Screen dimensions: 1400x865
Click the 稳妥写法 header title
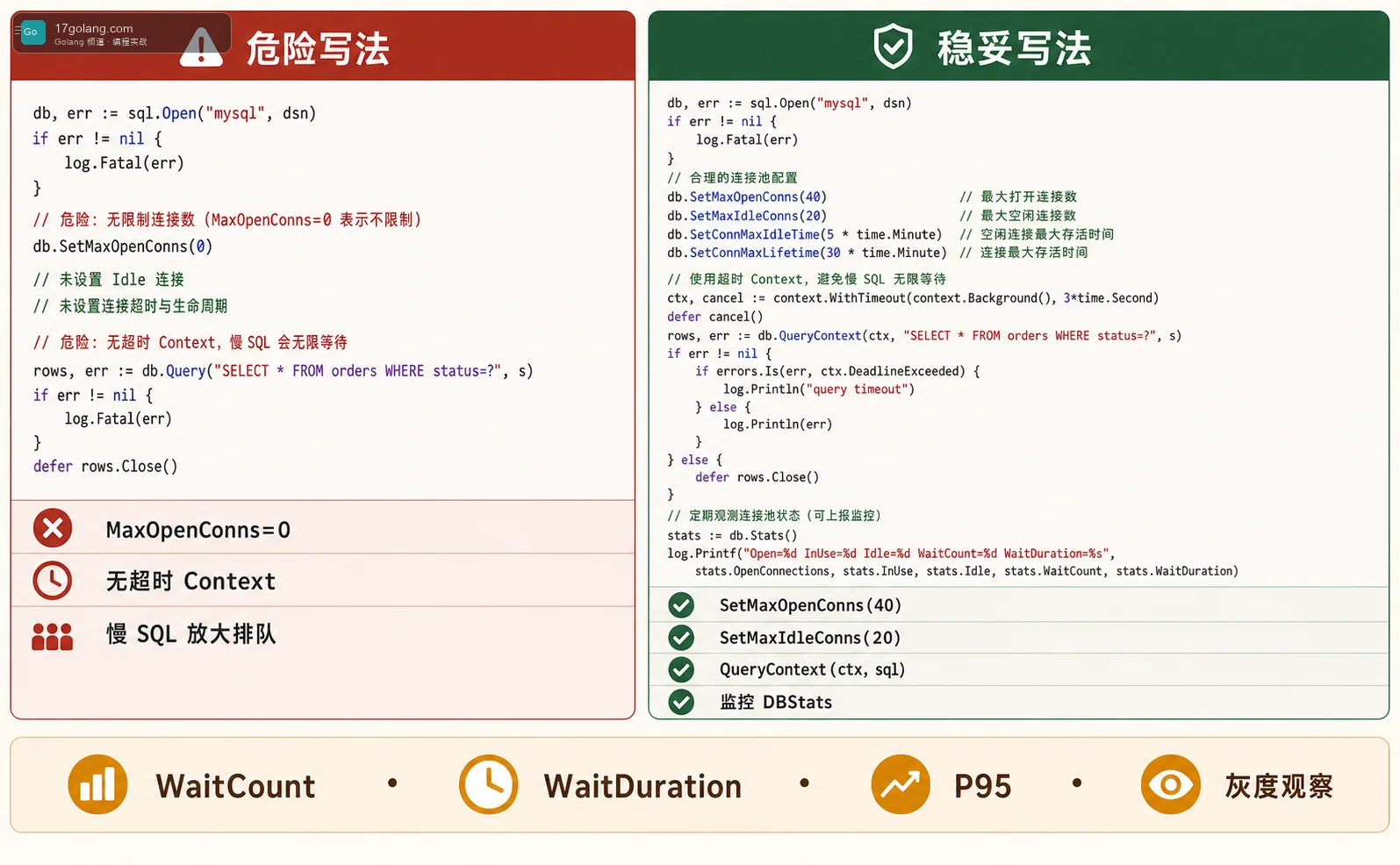pos(1015,48)
